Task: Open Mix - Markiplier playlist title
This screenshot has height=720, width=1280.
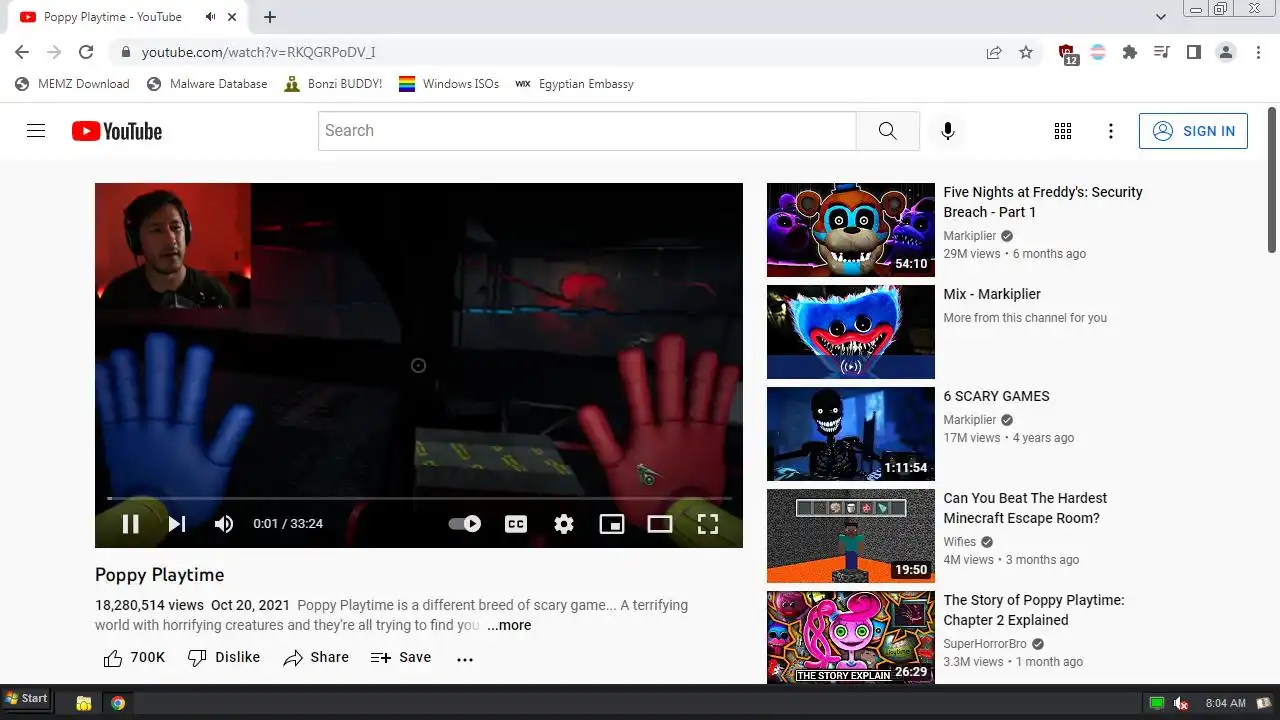Action: (x=992, y=294)
